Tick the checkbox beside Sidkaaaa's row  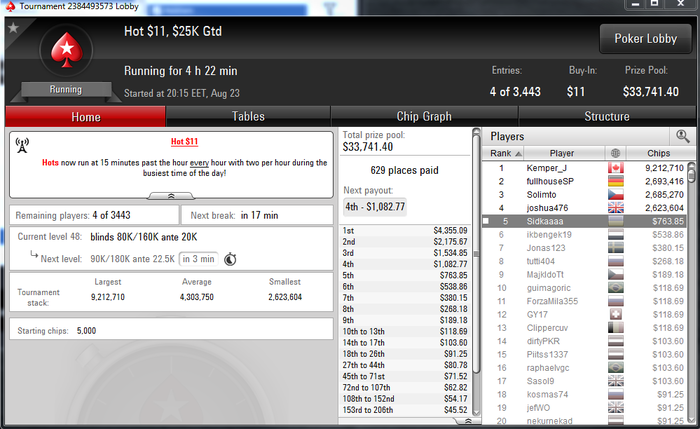(x=486, y=221)
